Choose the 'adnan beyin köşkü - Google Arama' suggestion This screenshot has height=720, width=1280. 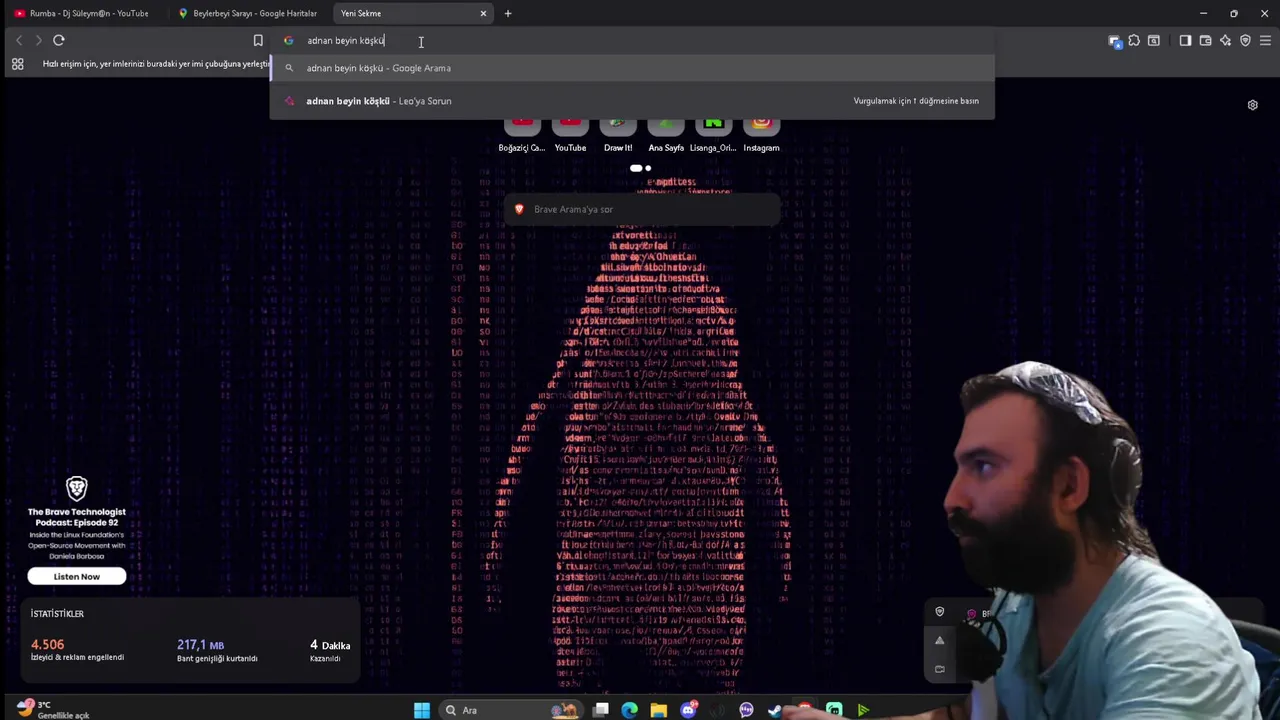[x=632, y=68]
